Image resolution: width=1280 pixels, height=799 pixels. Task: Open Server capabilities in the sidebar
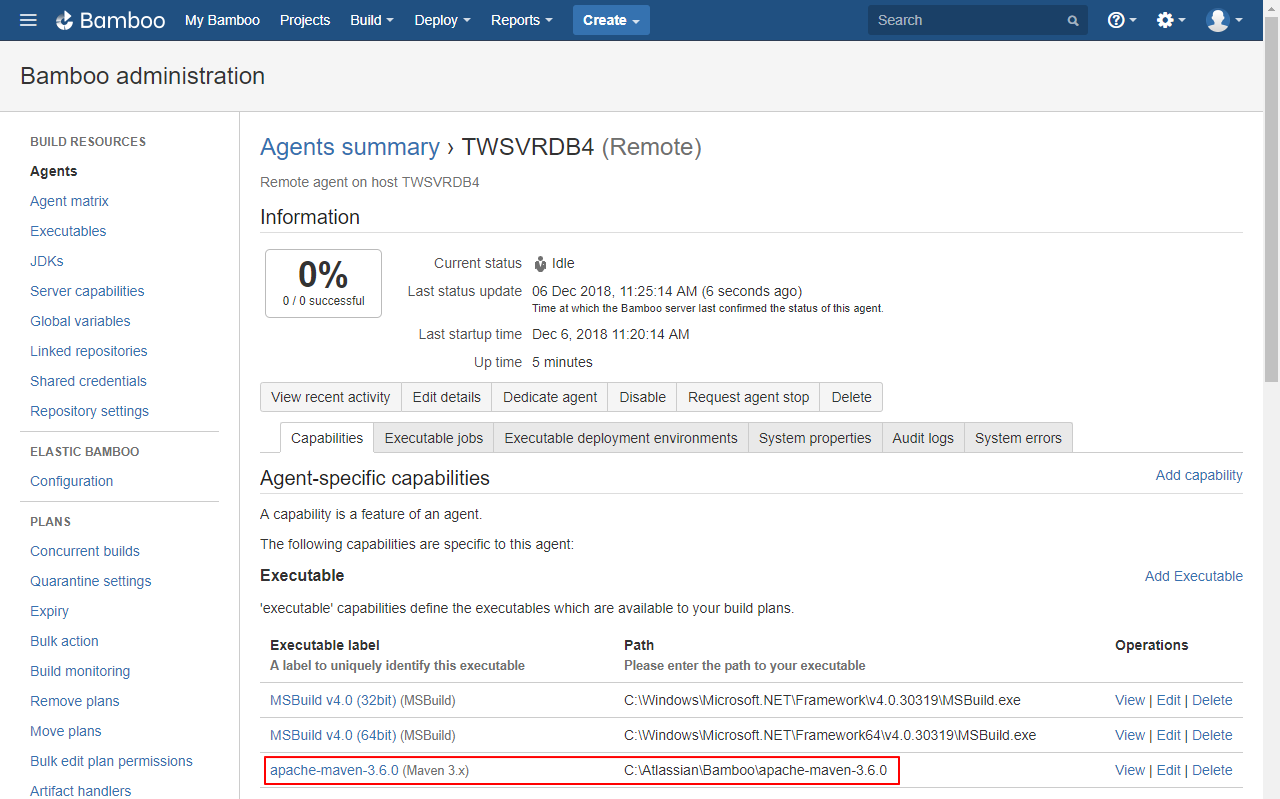pos(87,291)
